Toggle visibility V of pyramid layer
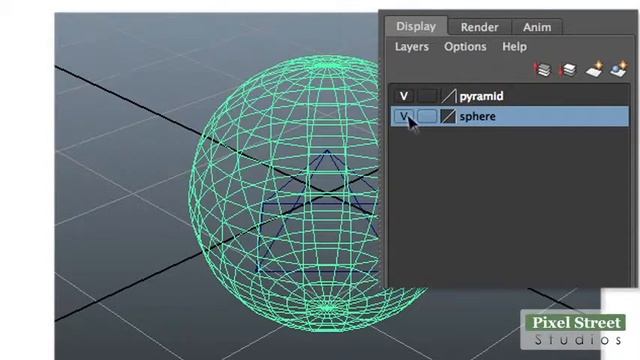This screenshot has width=640, height=360. pos(404,96)
